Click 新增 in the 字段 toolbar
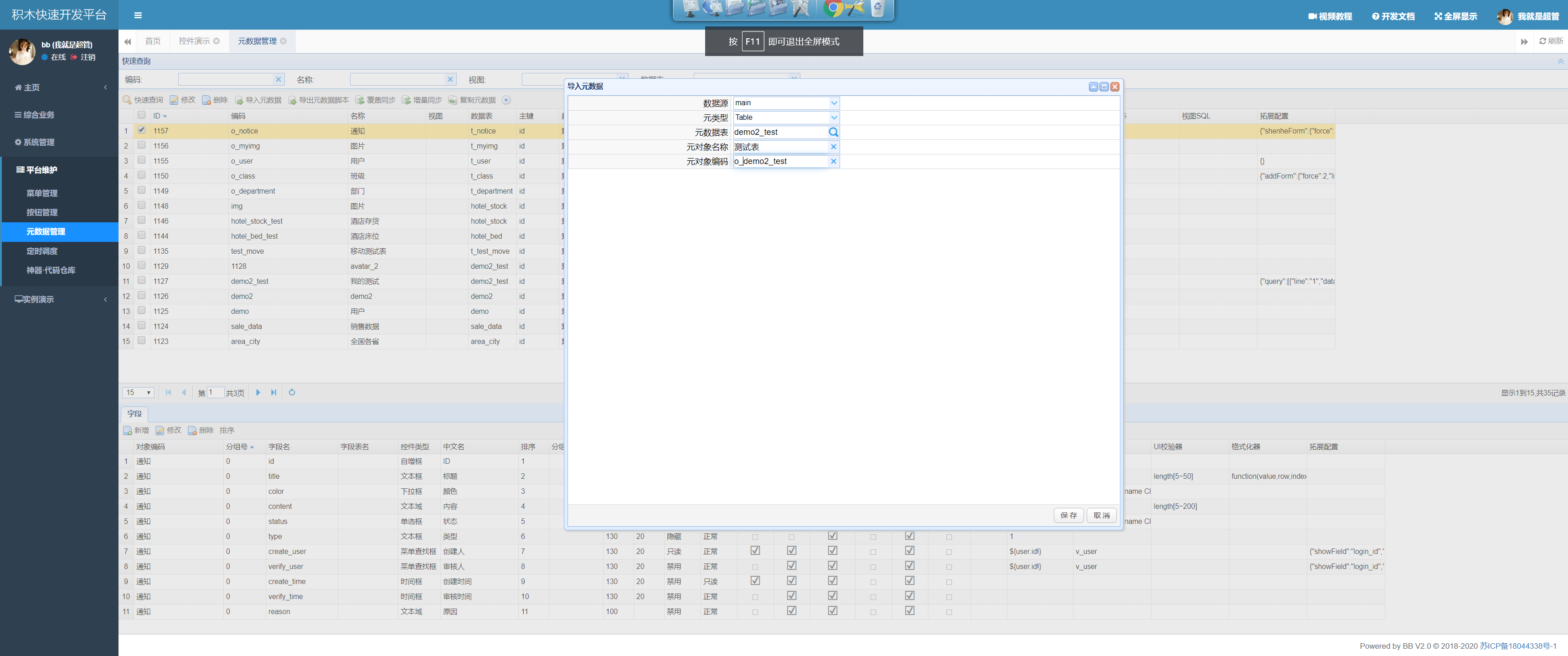 136,430
